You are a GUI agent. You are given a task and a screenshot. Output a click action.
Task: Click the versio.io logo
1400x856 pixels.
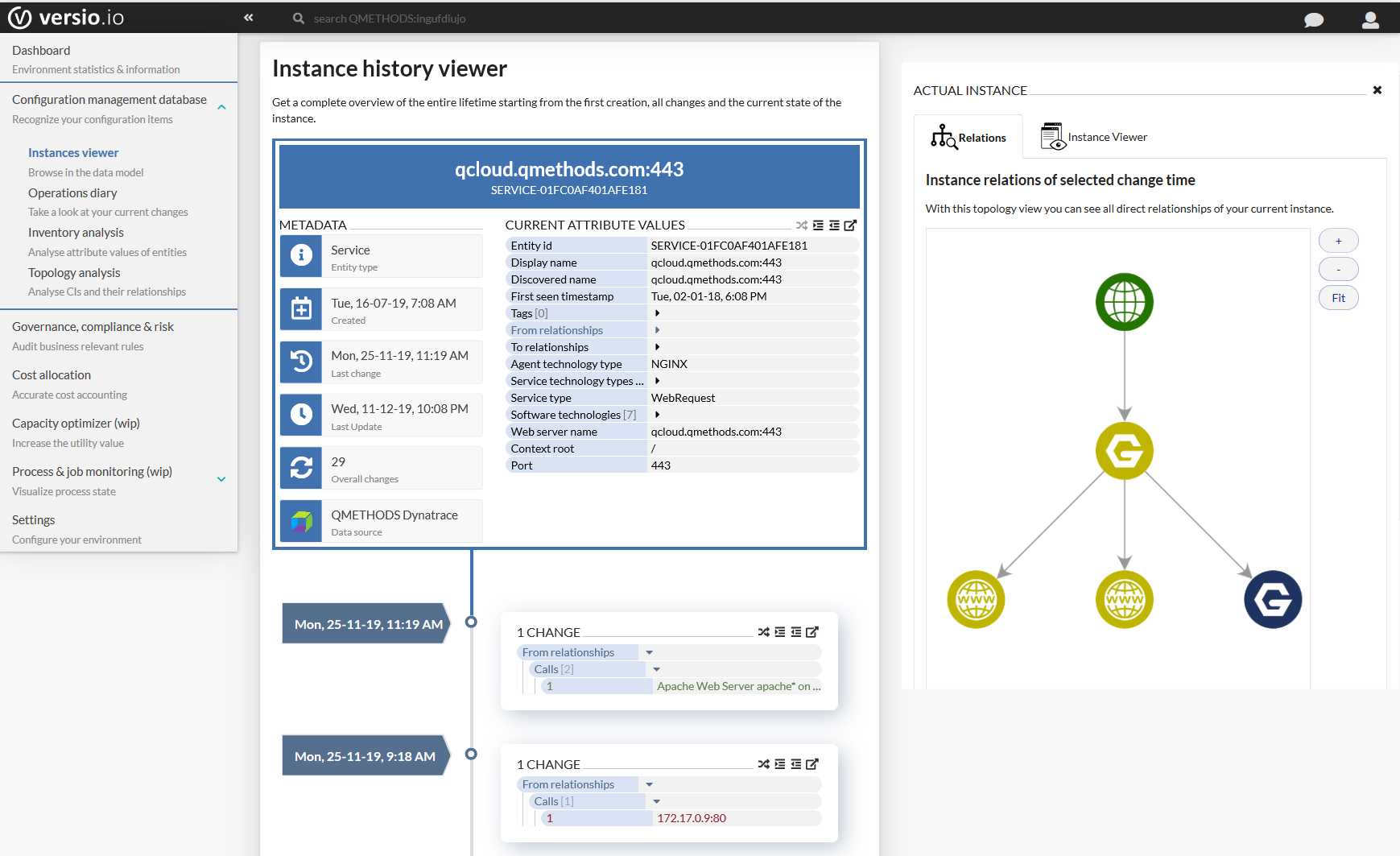[x=67, y=17]
